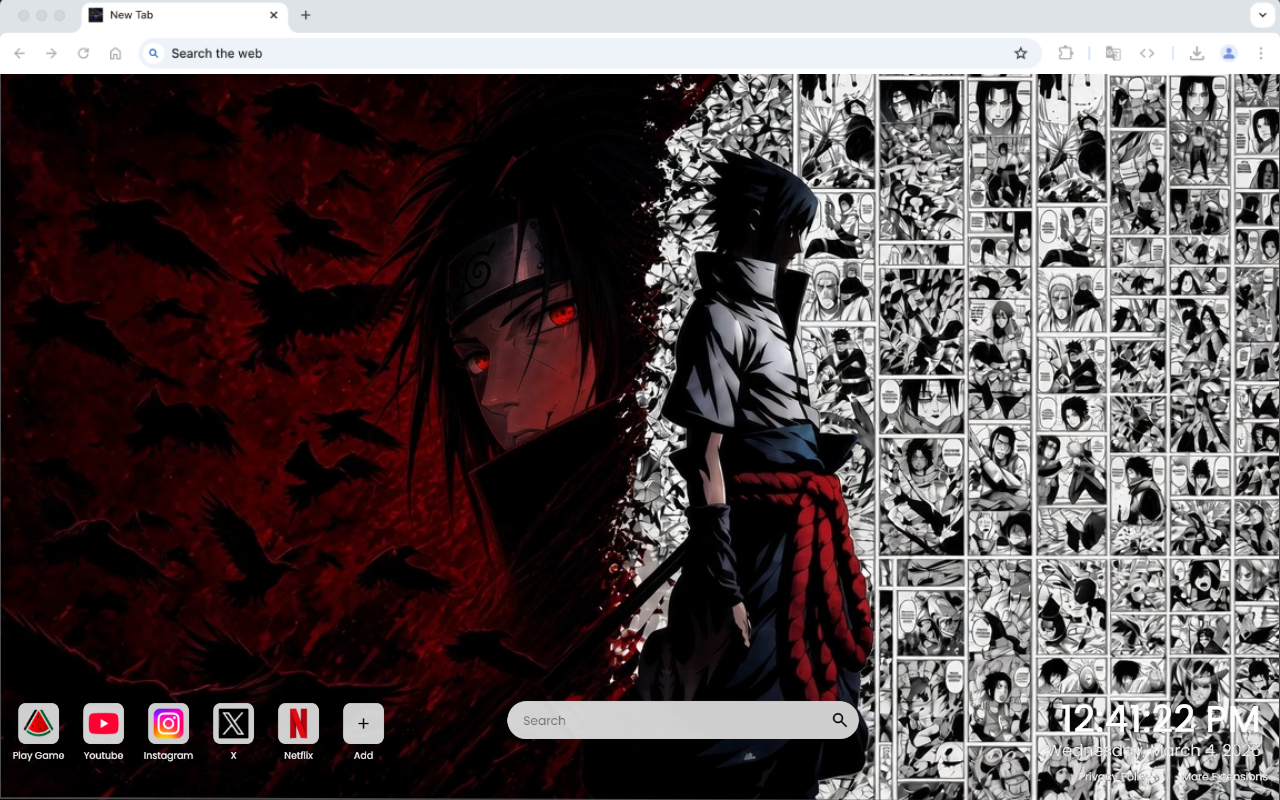The width and height of the screenshot is (1280, 800).
Task: Close the New Tab tab
Action: tap(274, 15)
